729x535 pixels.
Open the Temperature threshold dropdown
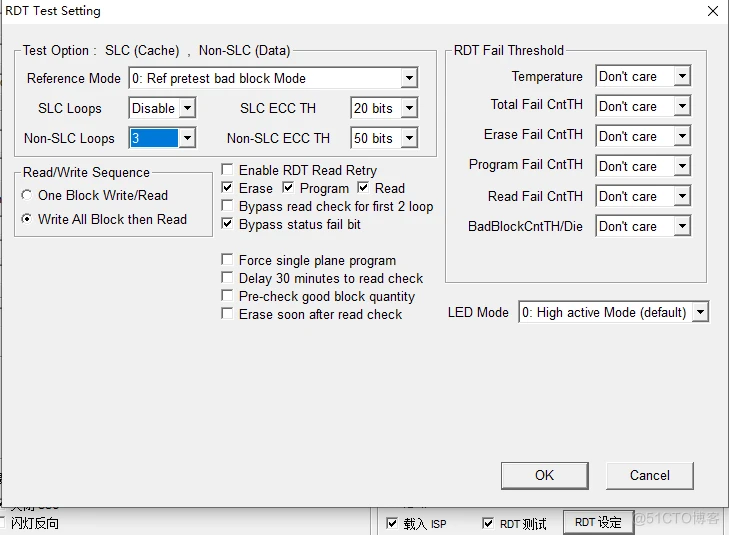coord(643,76)
